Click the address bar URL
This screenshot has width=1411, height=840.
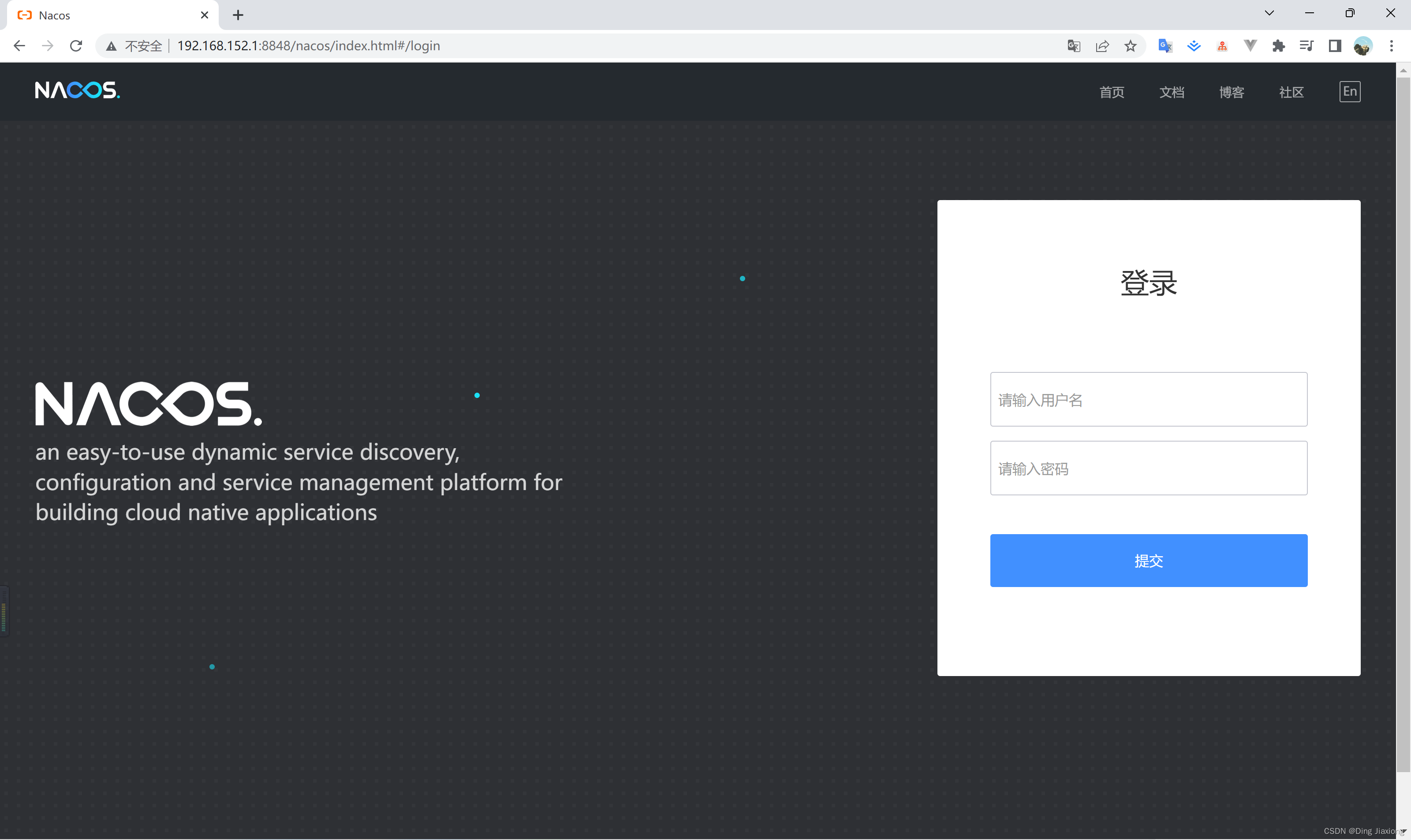(x=309, y=46)
